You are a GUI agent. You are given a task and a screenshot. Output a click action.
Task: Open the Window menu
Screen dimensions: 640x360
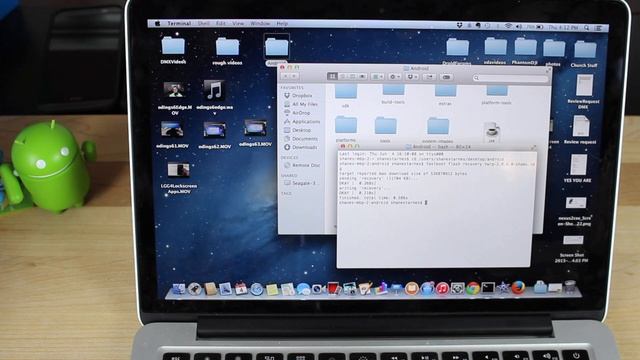click(x=260, y=24)
